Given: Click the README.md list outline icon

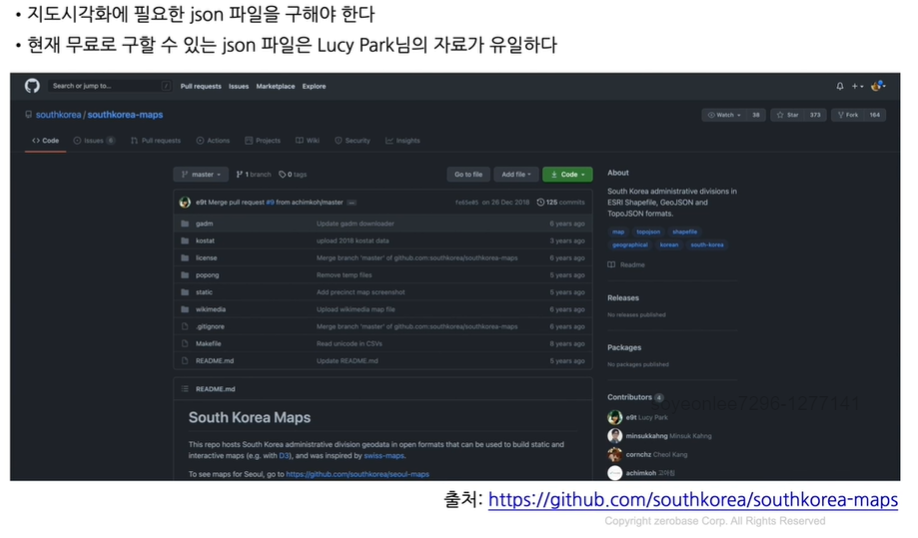Looking at the screenshot, I should (x=185, y=389).
